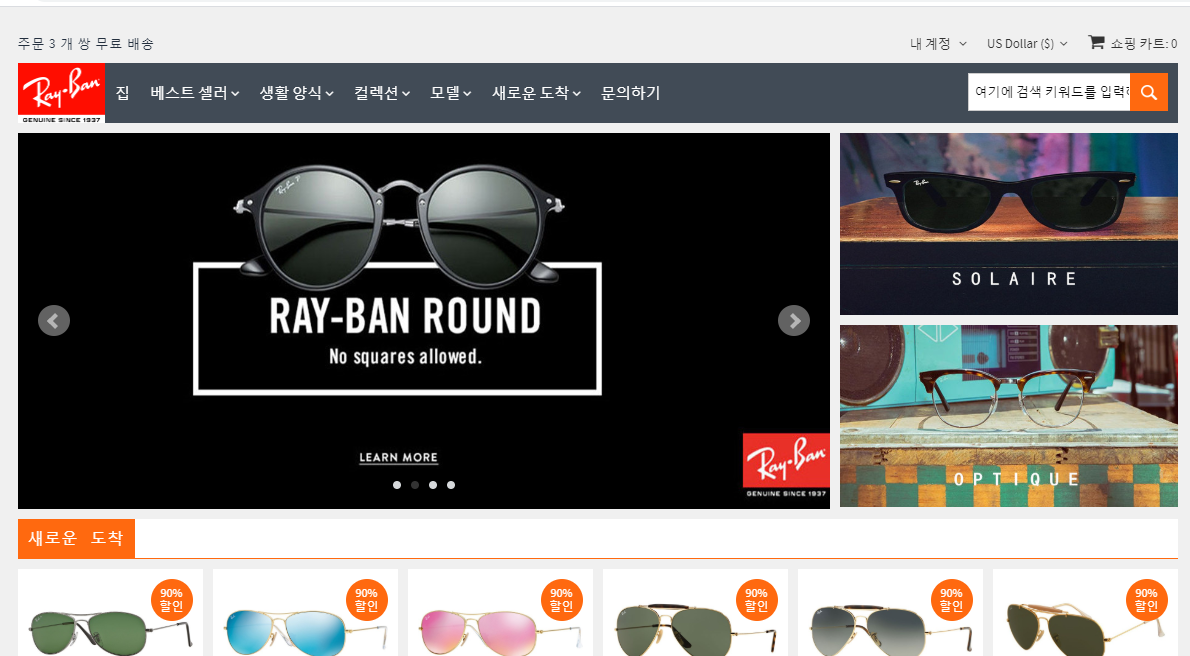The width and height of the screenshot is (1190, 656).
Task: Select the third carousel dot
Action: (x=433, y=485)
